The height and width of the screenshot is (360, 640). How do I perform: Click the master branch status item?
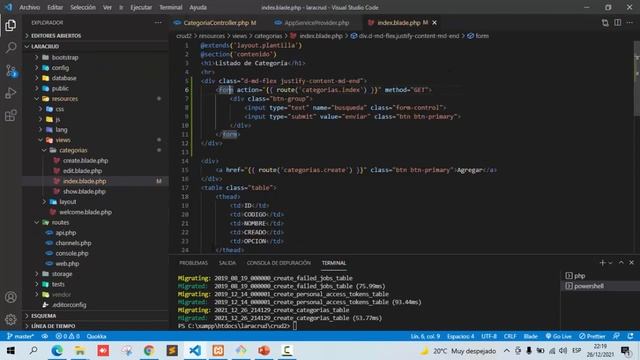point(20,336)
